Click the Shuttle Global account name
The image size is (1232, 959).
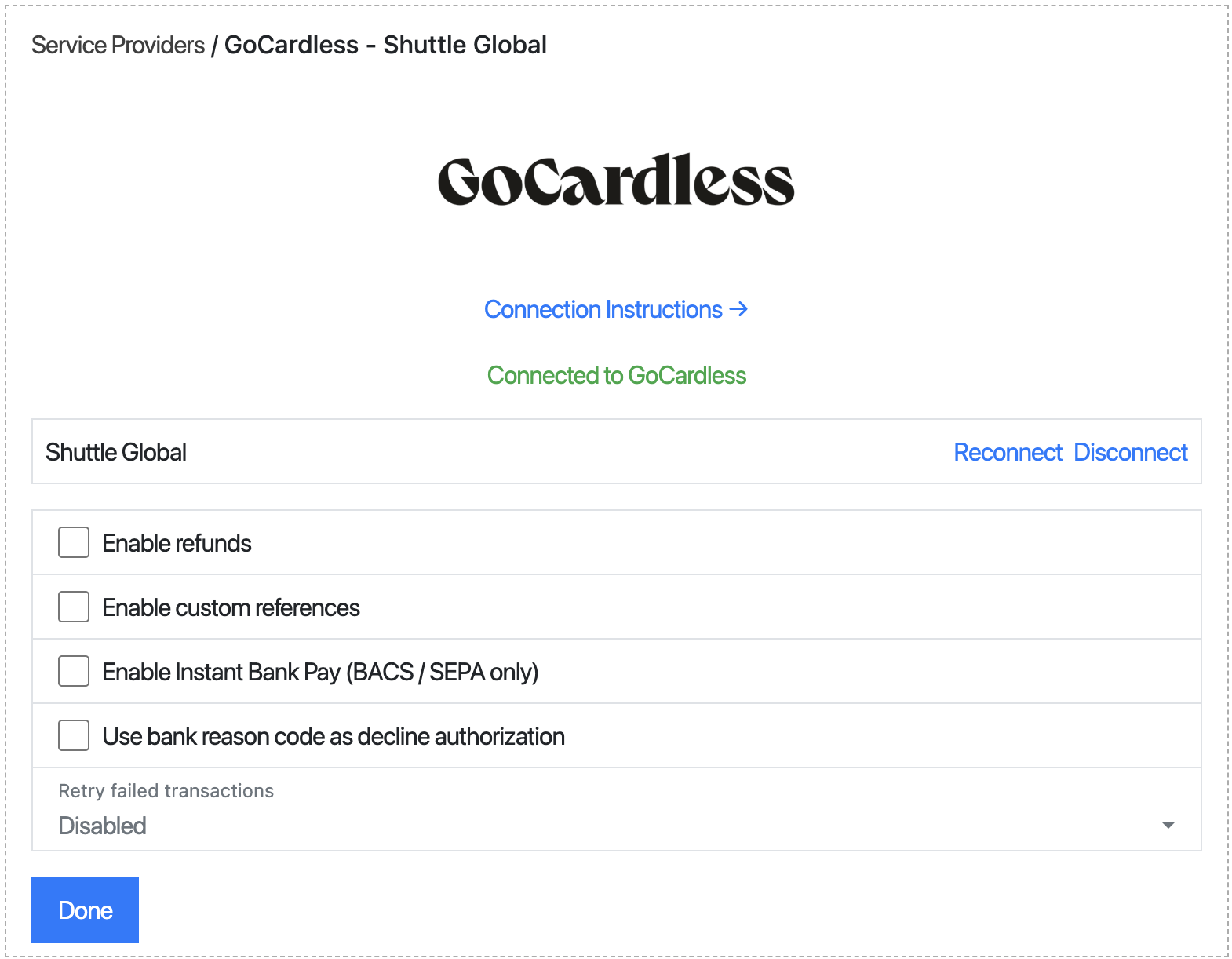[116, 452]
